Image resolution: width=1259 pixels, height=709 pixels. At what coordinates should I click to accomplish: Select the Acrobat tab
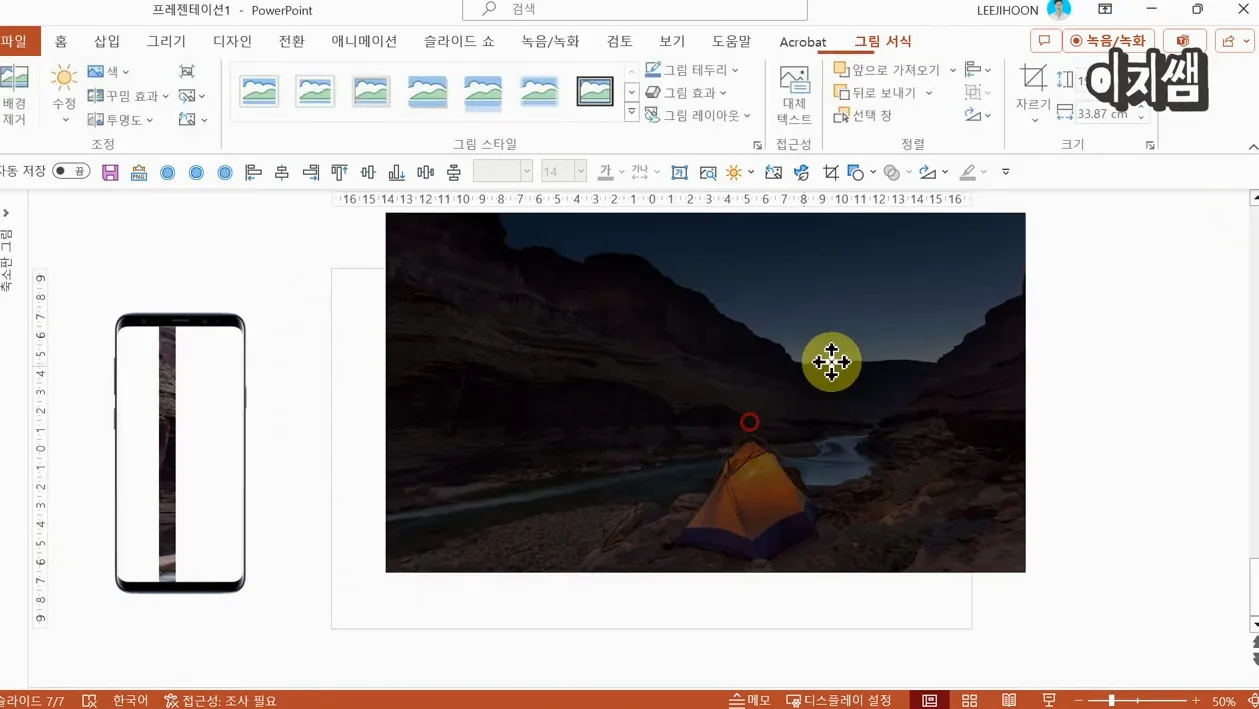click(x=803, y=42)
